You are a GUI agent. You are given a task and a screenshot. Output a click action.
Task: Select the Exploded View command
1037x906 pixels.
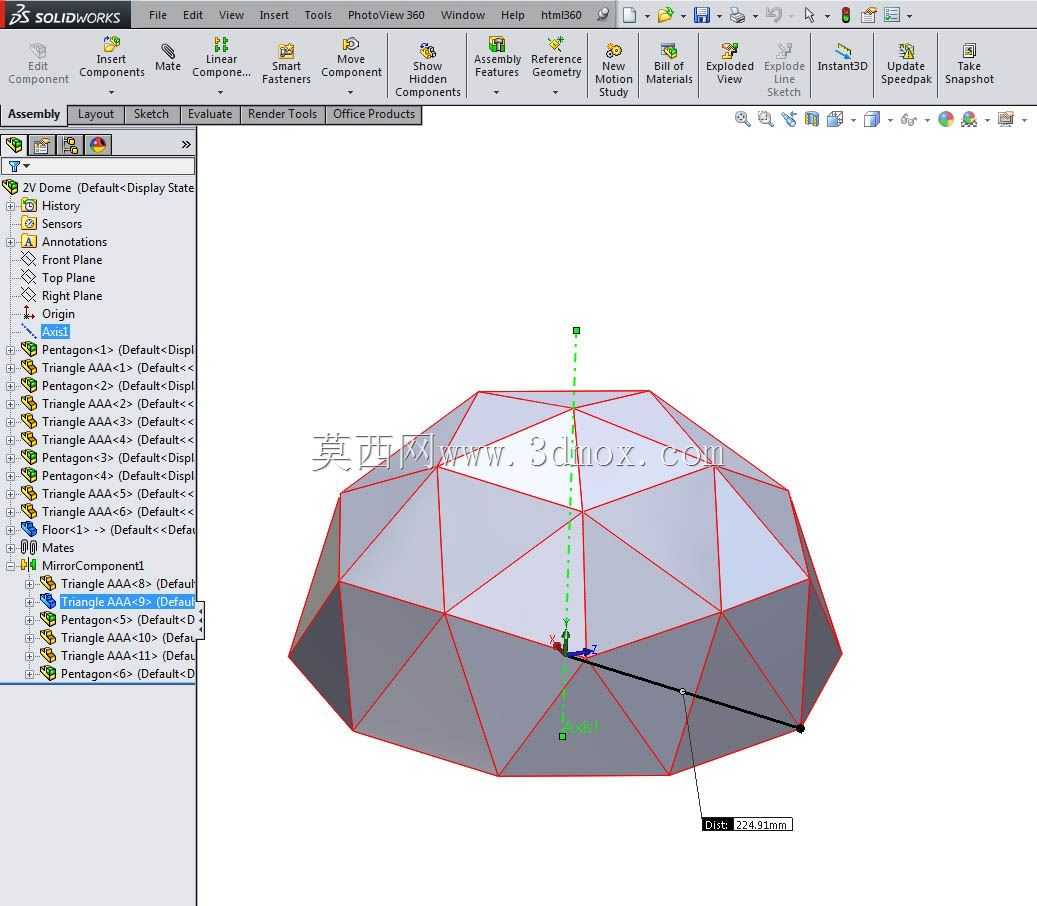click(729, 63)
